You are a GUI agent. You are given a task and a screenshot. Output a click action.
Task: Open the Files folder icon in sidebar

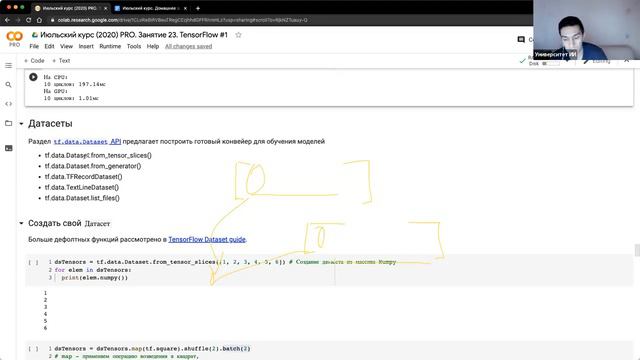point(8,123)
